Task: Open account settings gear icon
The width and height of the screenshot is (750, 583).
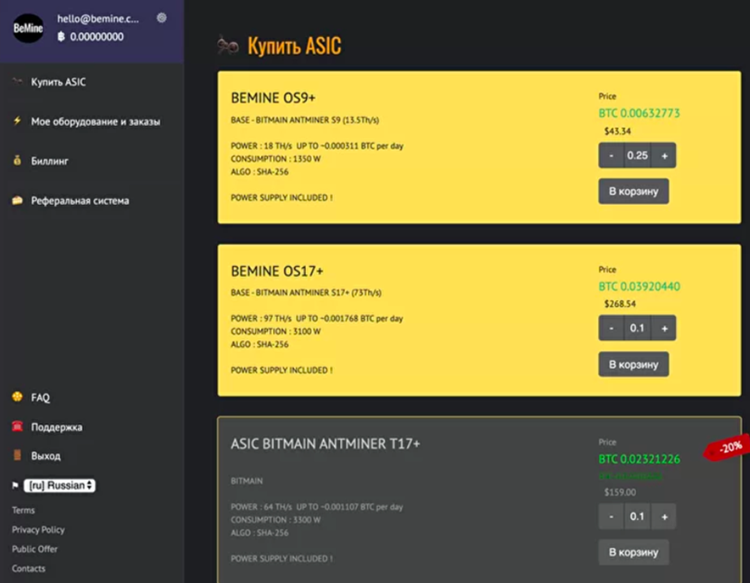Action: [x=162, y=18]
